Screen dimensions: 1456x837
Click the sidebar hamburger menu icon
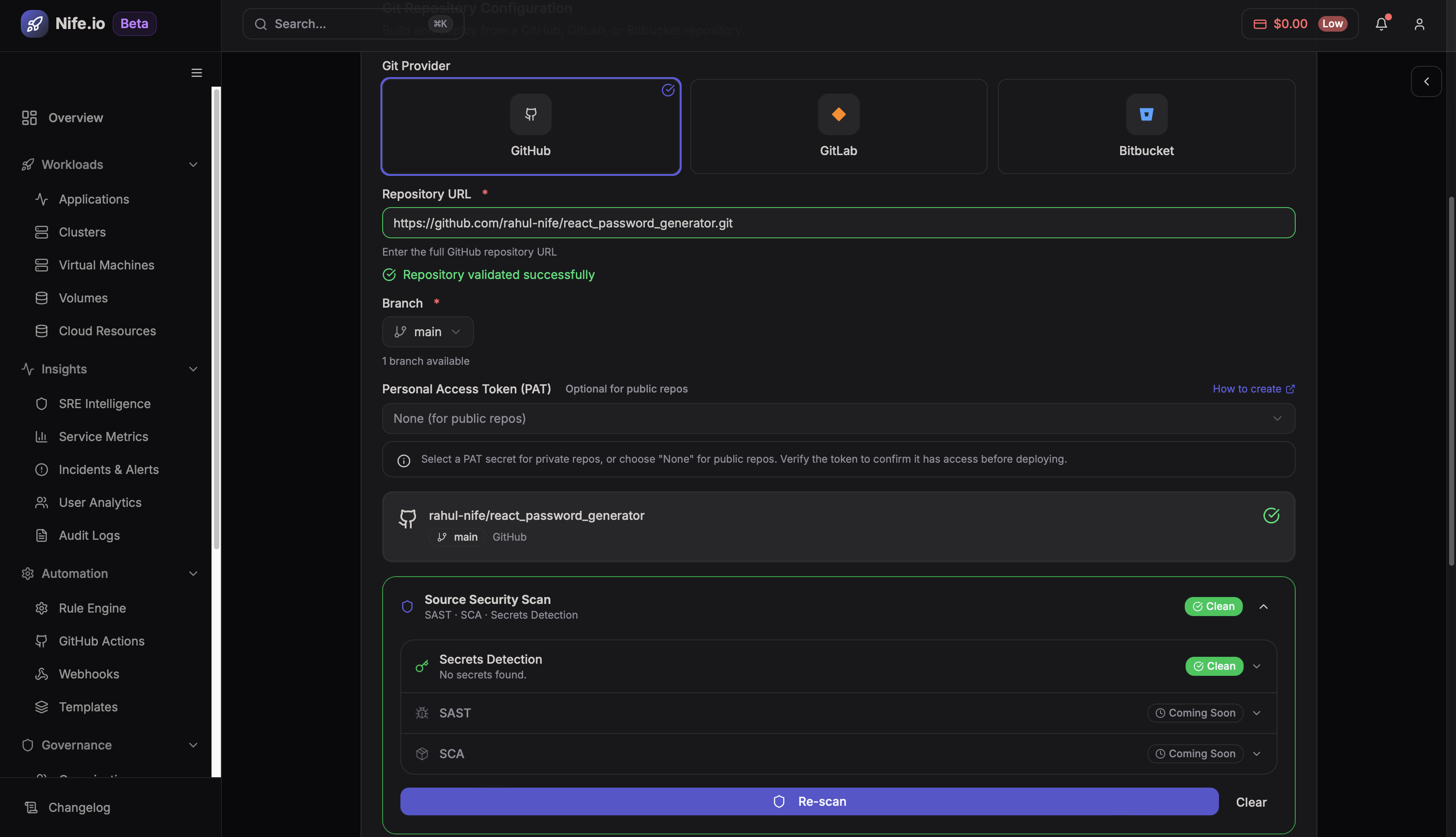[x=197, y=73]
